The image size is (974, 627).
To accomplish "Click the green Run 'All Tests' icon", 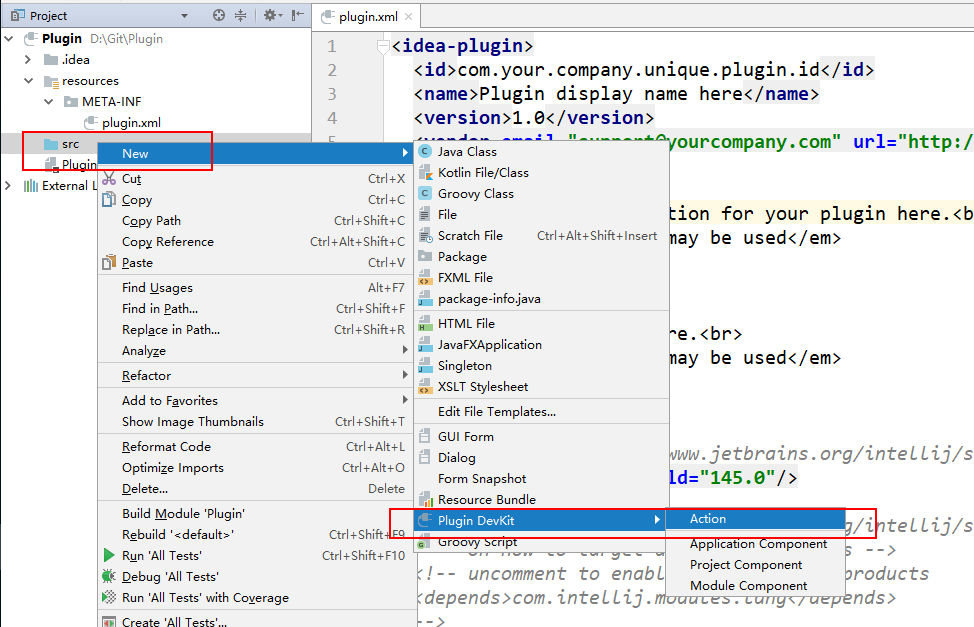I will [x=109, y=556].
